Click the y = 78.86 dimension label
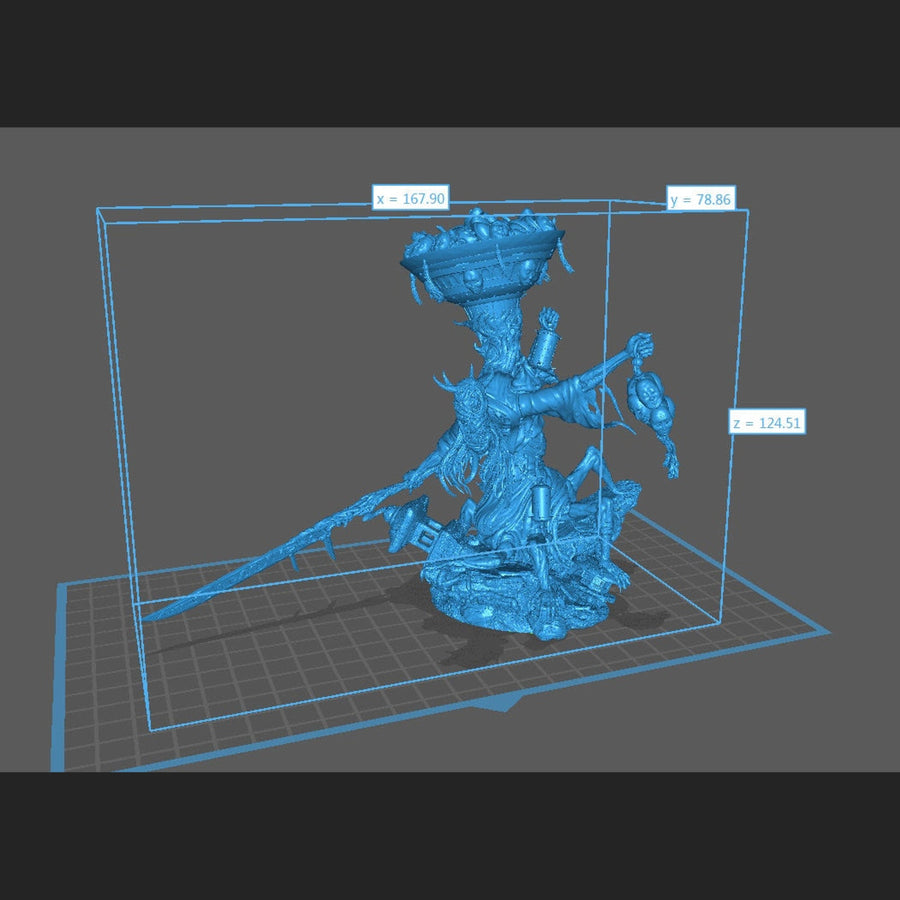Image resolution: width=900 pixels, height=900 pixels. coord(700,200)
